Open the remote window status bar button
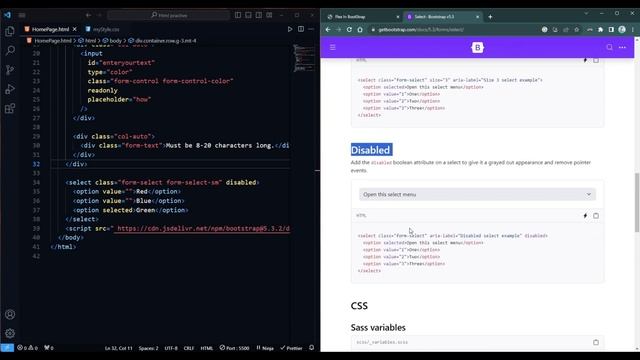640x360 pixels. pos(7,348)
